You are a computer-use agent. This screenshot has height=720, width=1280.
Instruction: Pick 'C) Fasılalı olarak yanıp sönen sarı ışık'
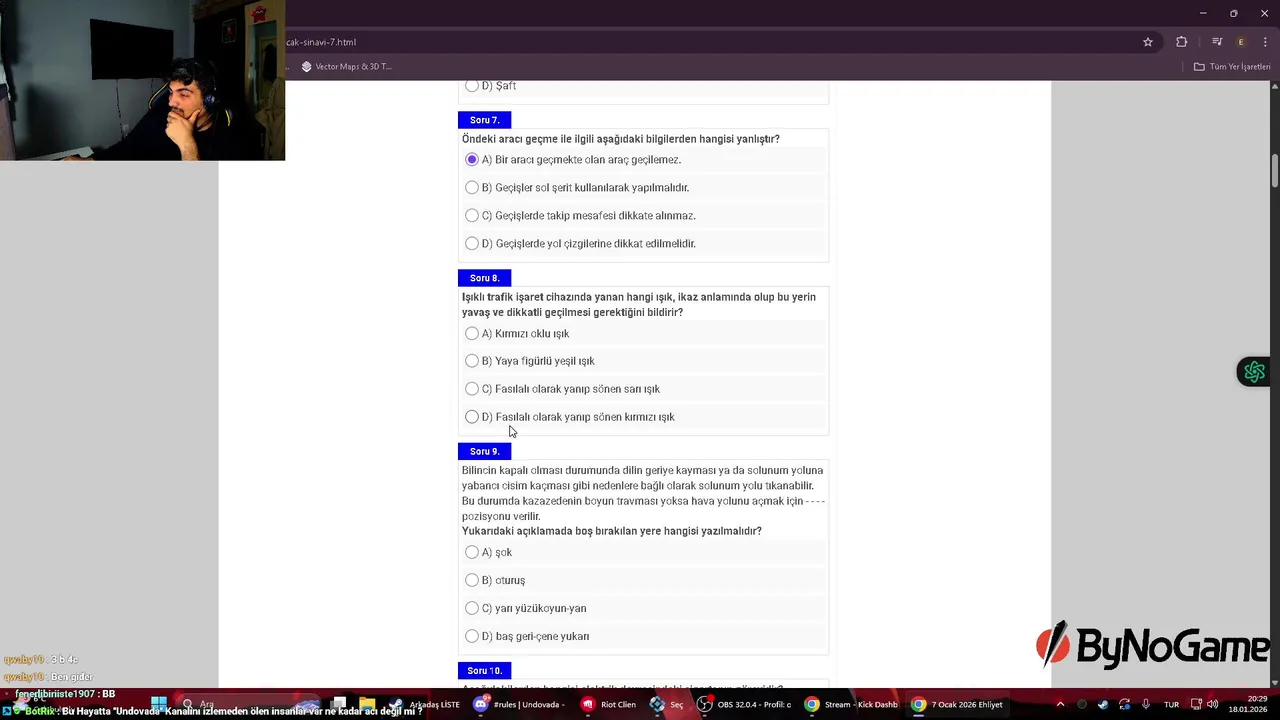tap(472, 389)
